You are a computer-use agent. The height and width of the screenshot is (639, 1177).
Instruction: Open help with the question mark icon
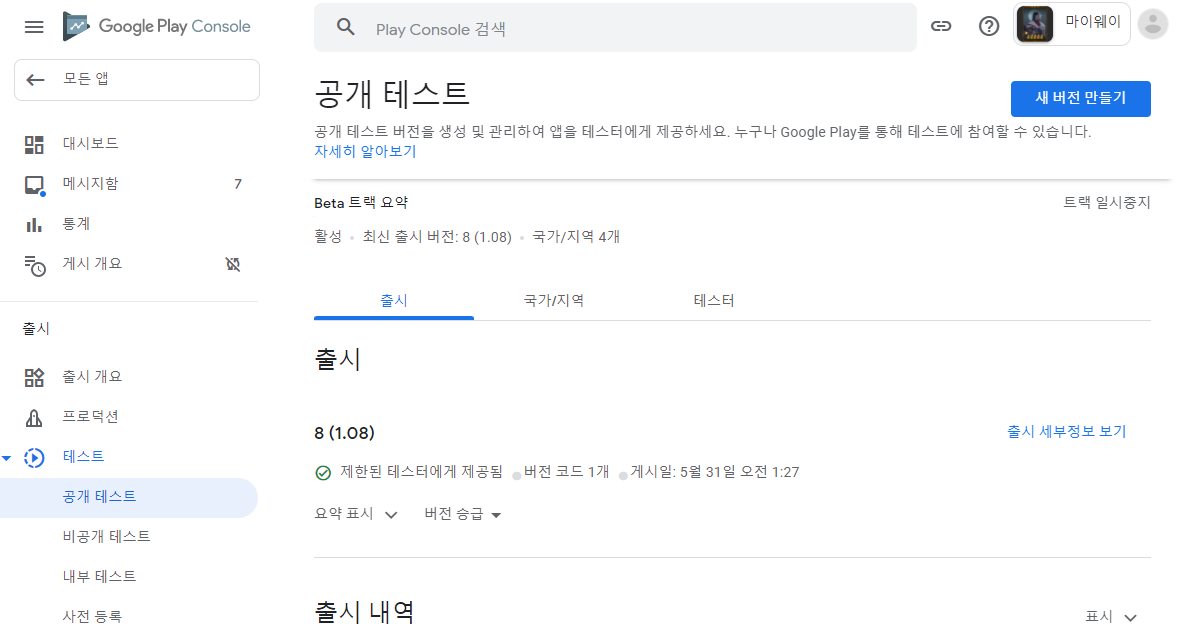pos(989,26)
